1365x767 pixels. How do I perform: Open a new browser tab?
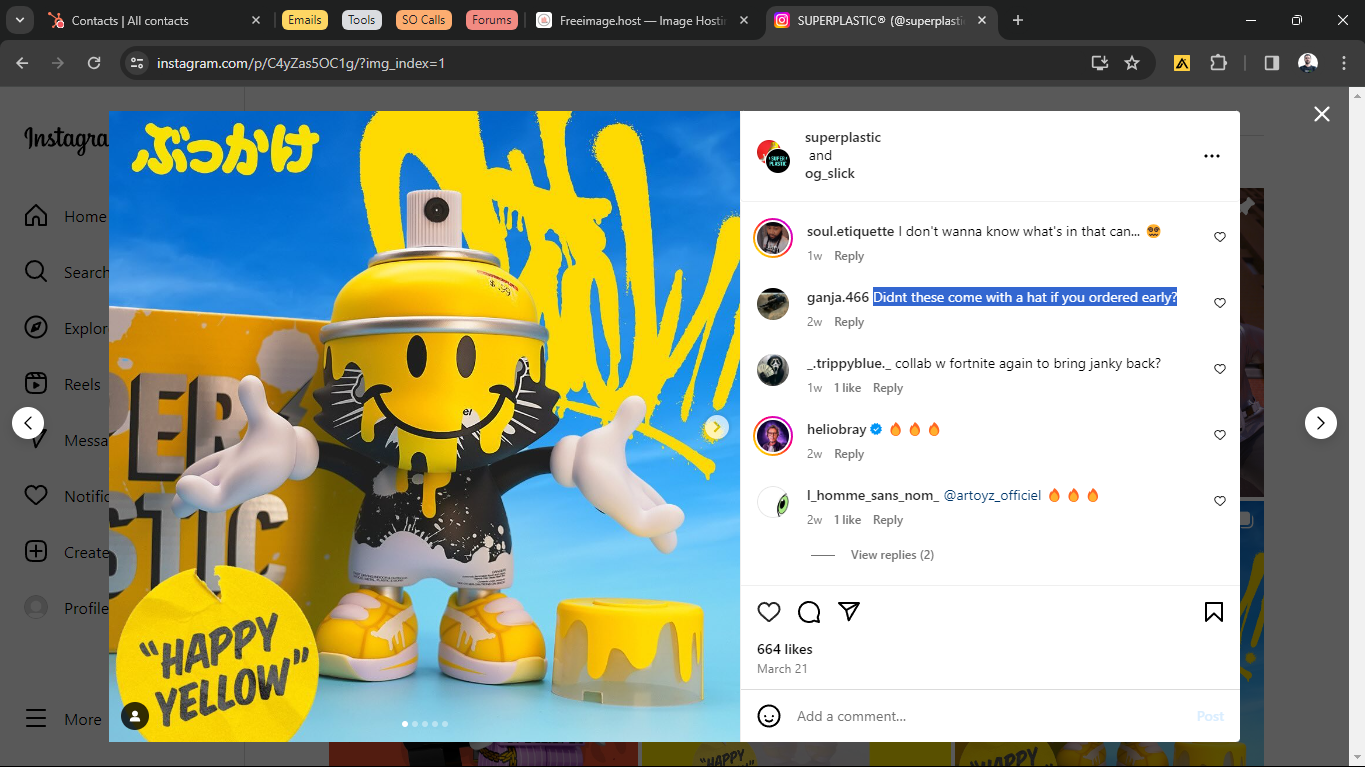point(1018,20)
